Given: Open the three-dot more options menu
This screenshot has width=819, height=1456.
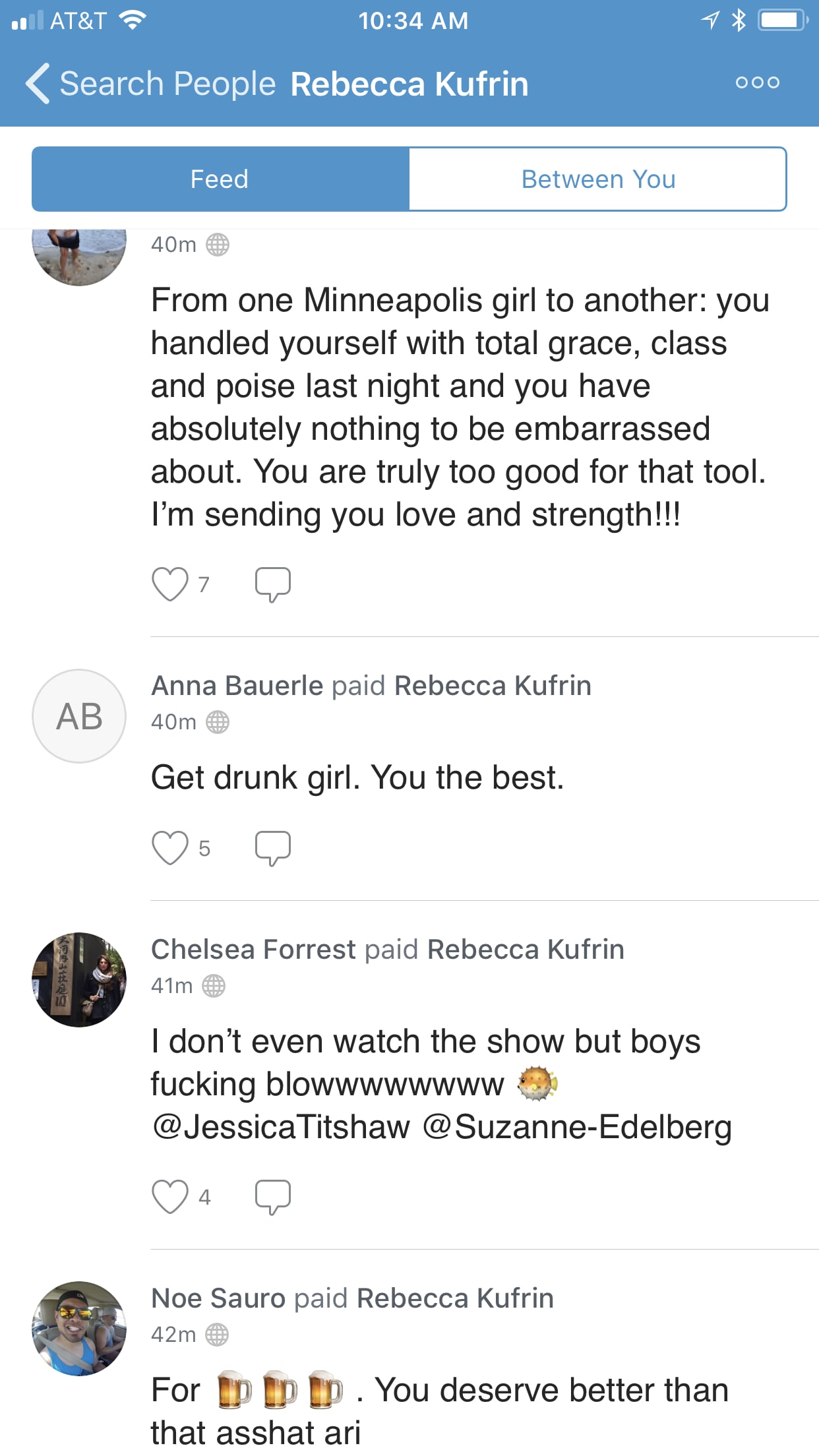Looking at the screenshot, I should [x=757, y=83].
